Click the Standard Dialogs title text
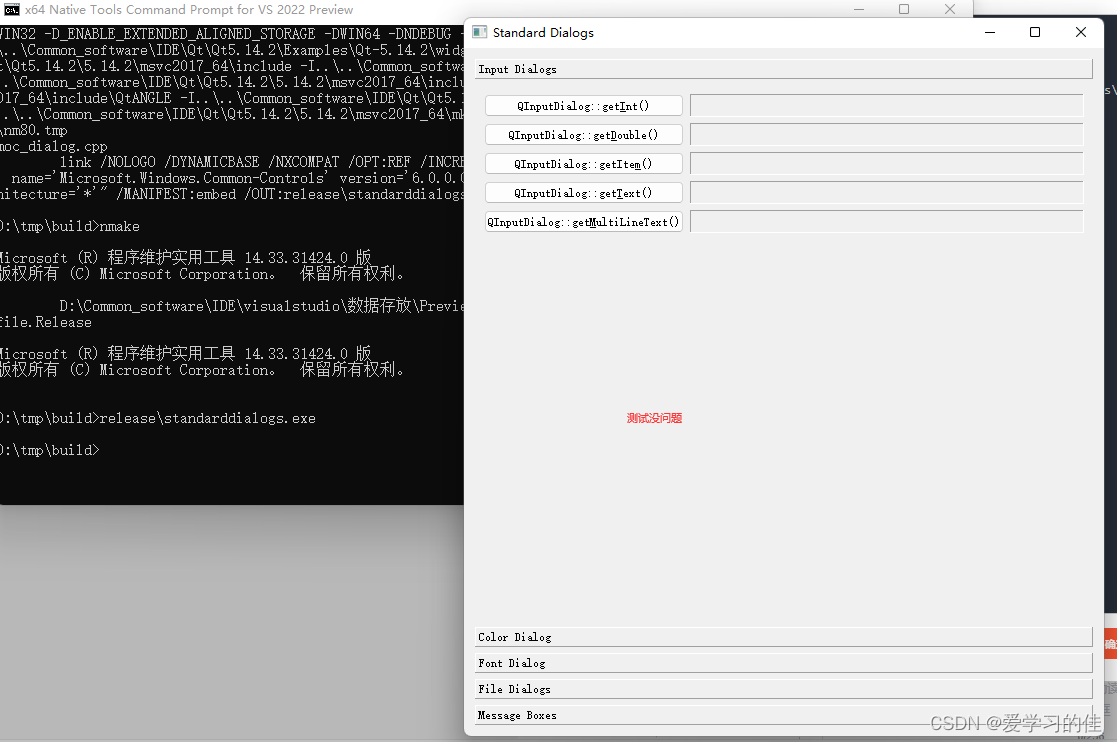The image size is (1117, 742). pos(543,33)
